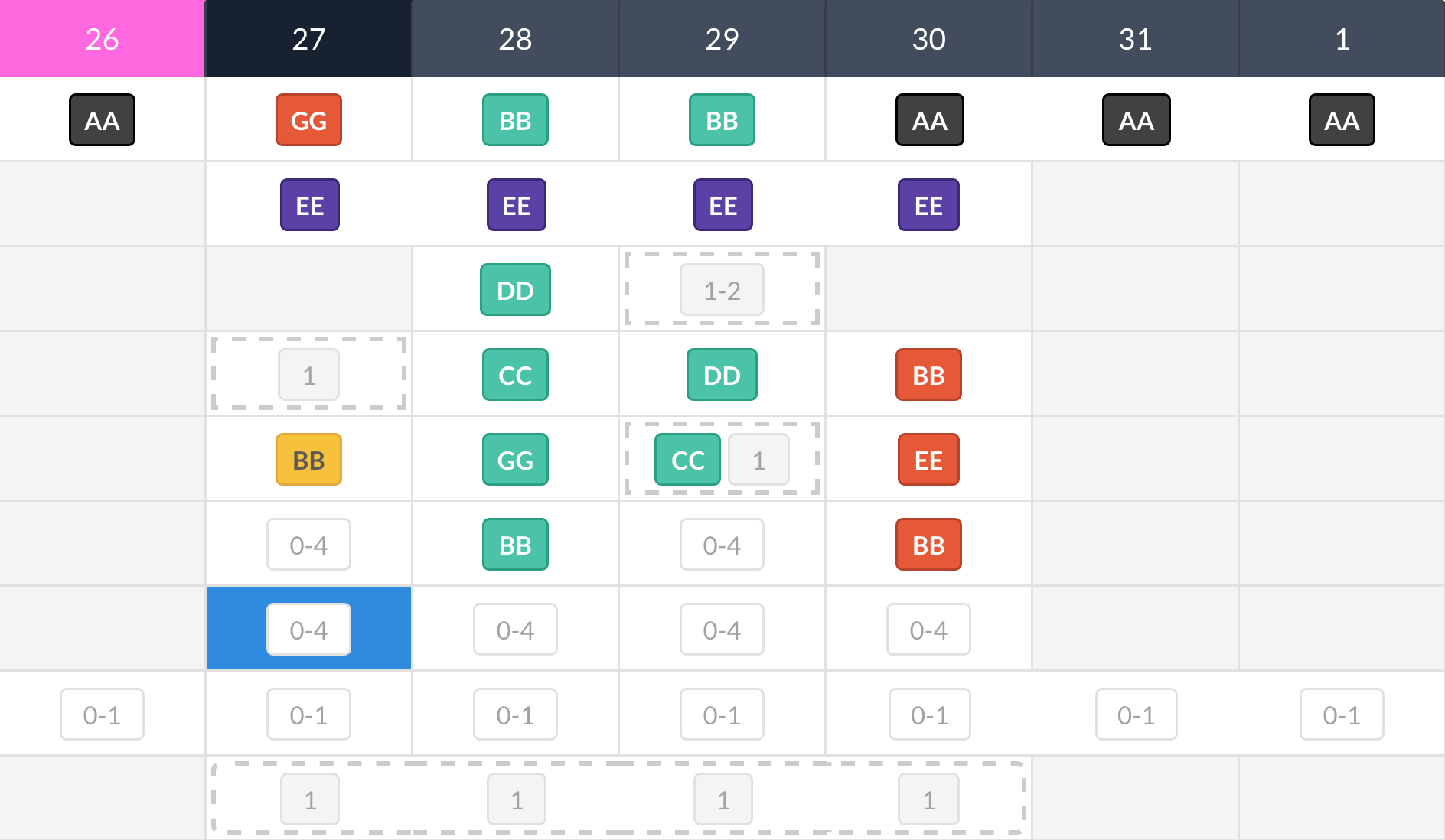This screenshot has width=1445, height=840.
Task: Click the purple EE badge in day 30
Action: click(x=928, y=205)
